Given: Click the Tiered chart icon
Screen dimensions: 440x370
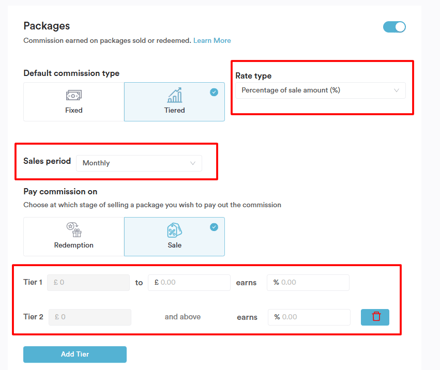Looking at the screenshot, I should click(x=175, y=95).
